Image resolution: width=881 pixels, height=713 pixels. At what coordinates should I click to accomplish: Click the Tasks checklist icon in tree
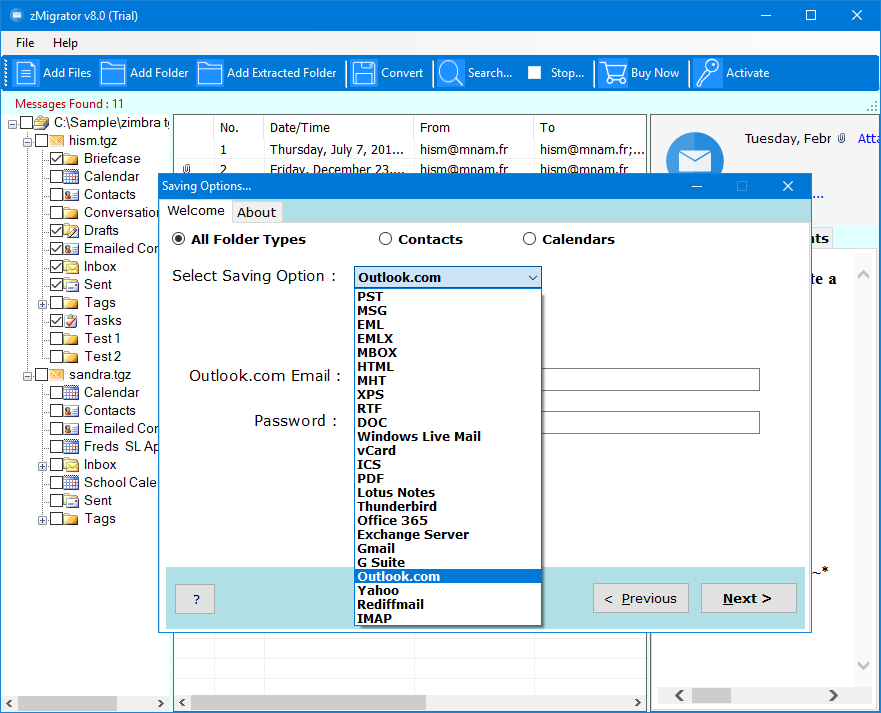click(71, 320)
